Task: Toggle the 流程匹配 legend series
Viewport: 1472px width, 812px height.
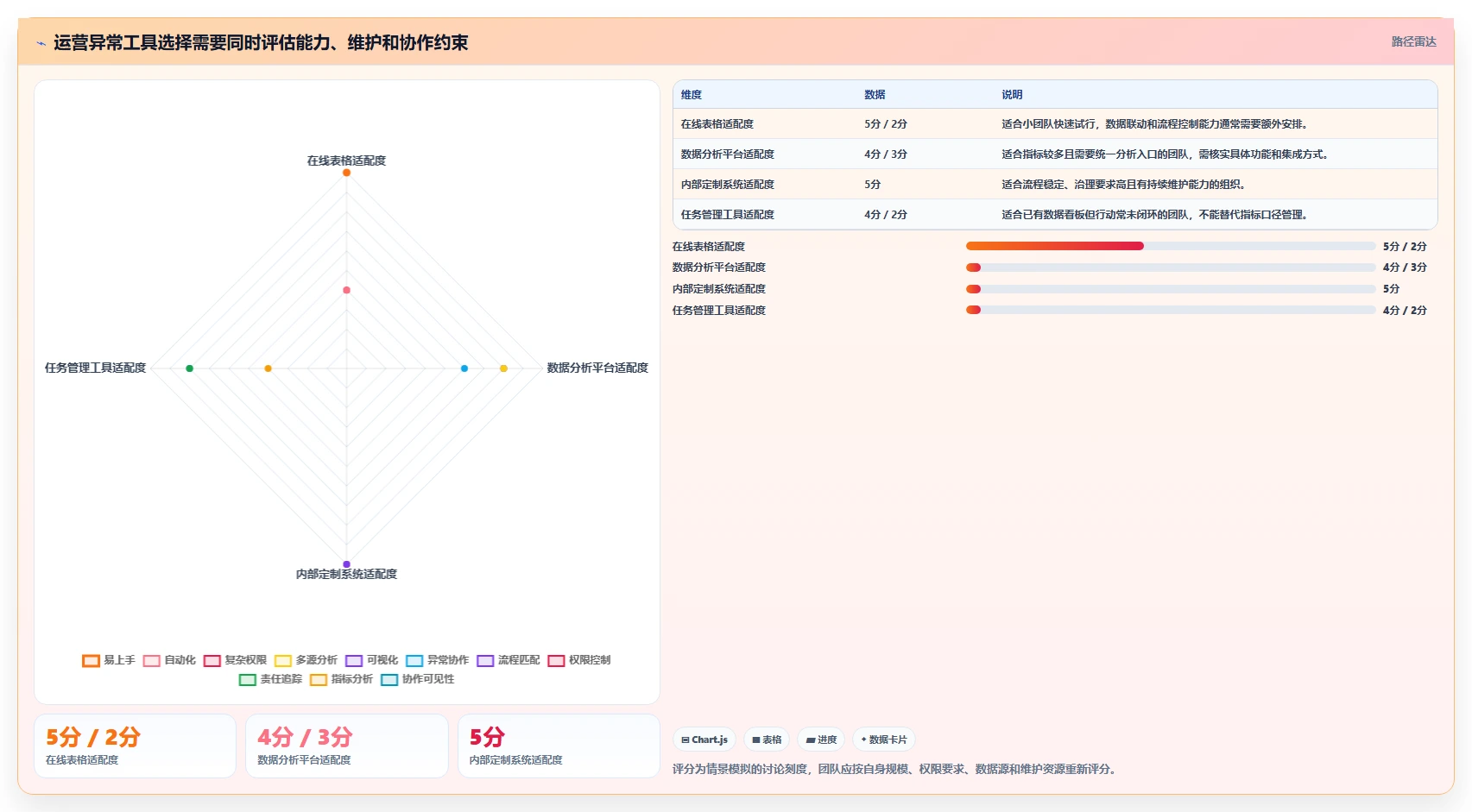Action: tap(508, 660)
